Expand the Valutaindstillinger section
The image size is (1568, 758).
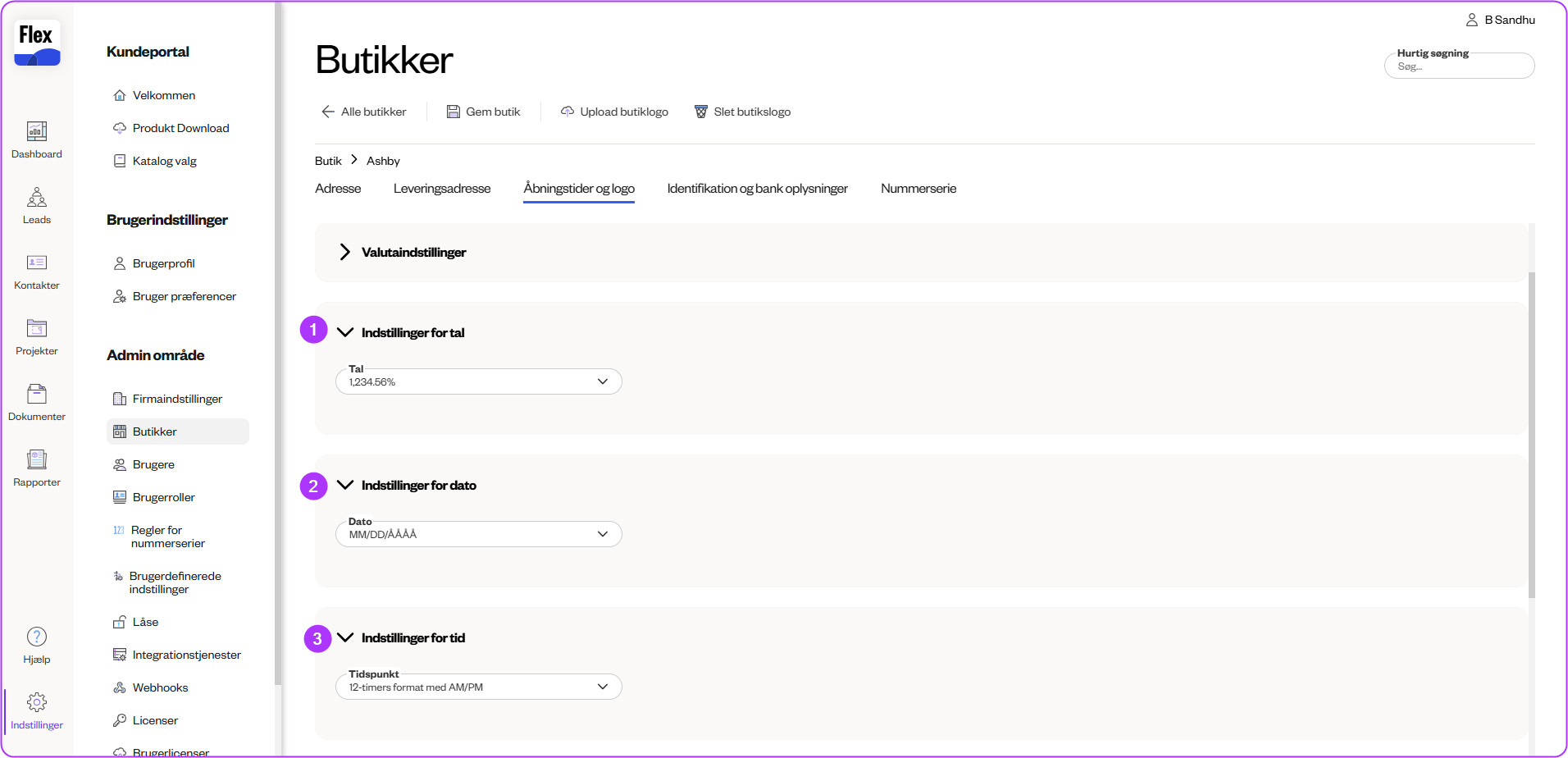tap(345, 252)
